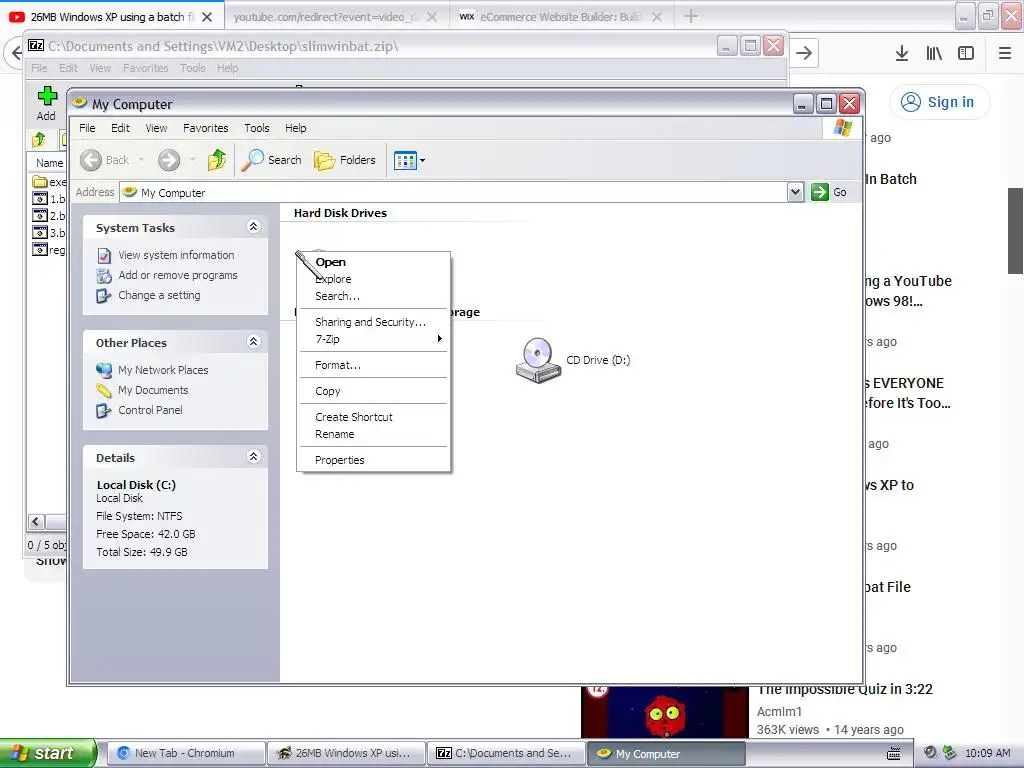The height and width of the screenshot is (768, 1024).
Task: Click View system information link
Action: (x=176, y=255)
